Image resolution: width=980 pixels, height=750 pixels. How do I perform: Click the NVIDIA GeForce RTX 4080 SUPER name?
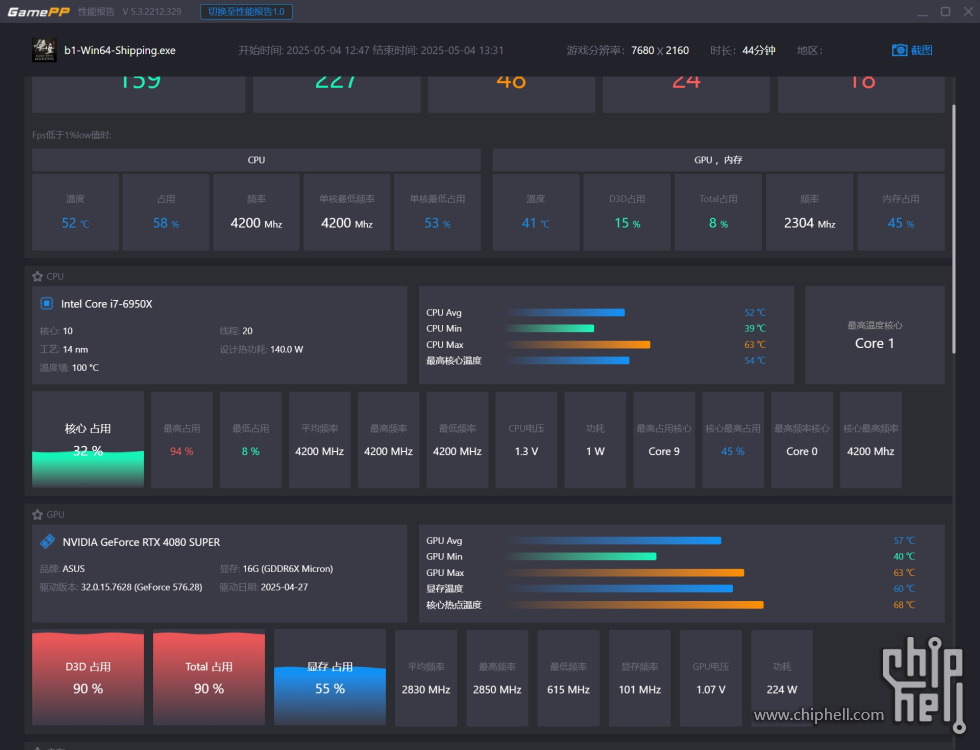[x=141, y=542]
